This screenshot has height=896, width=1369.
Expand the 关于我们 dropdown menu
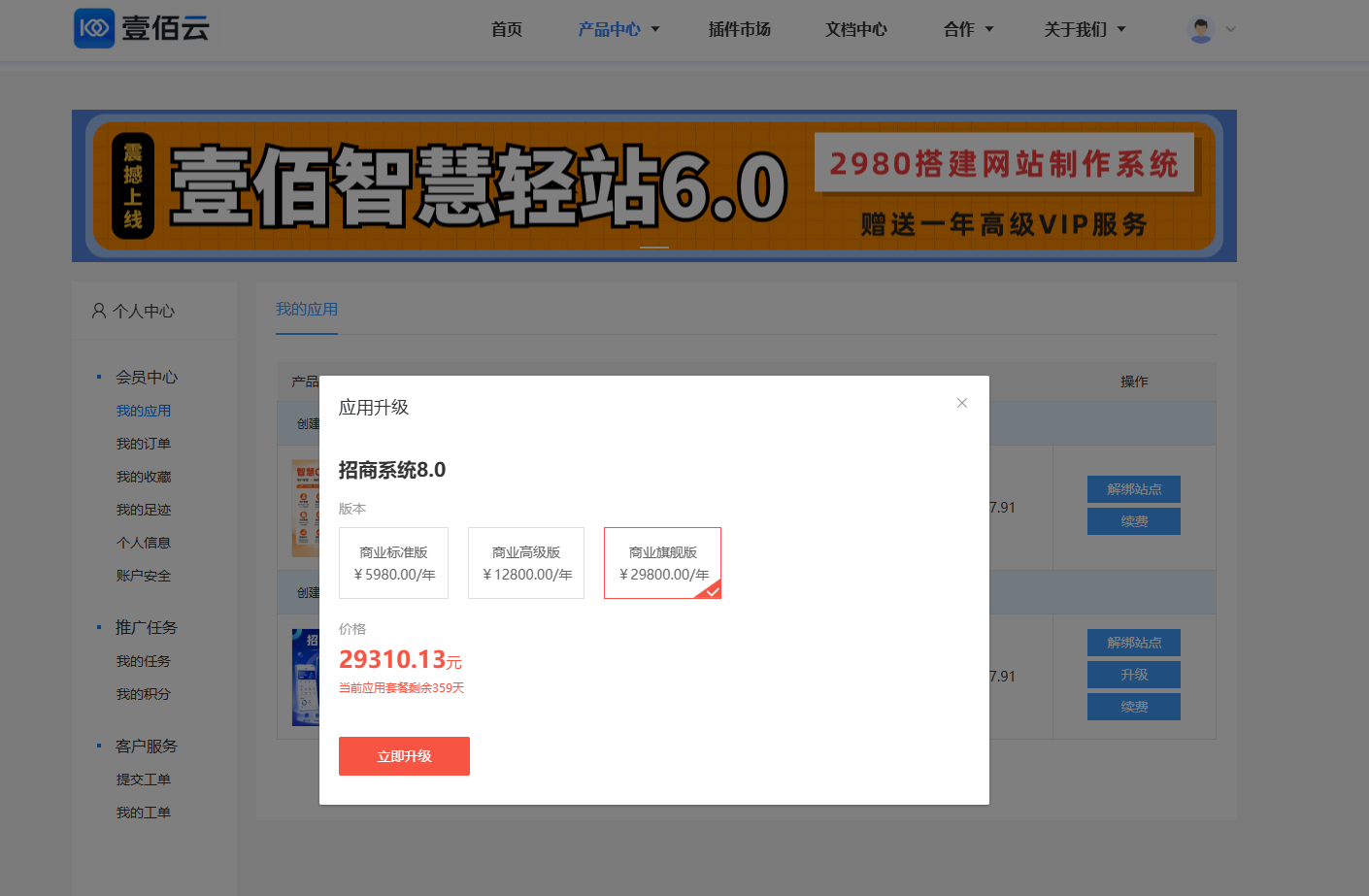(1085, 29)
